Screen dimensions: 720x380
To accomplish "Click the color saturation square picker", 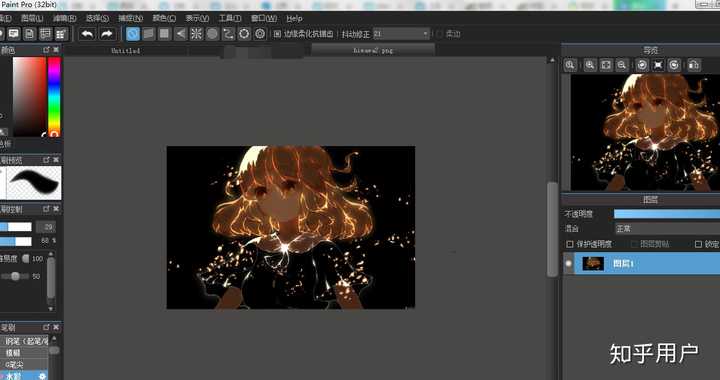I will 29,96.
